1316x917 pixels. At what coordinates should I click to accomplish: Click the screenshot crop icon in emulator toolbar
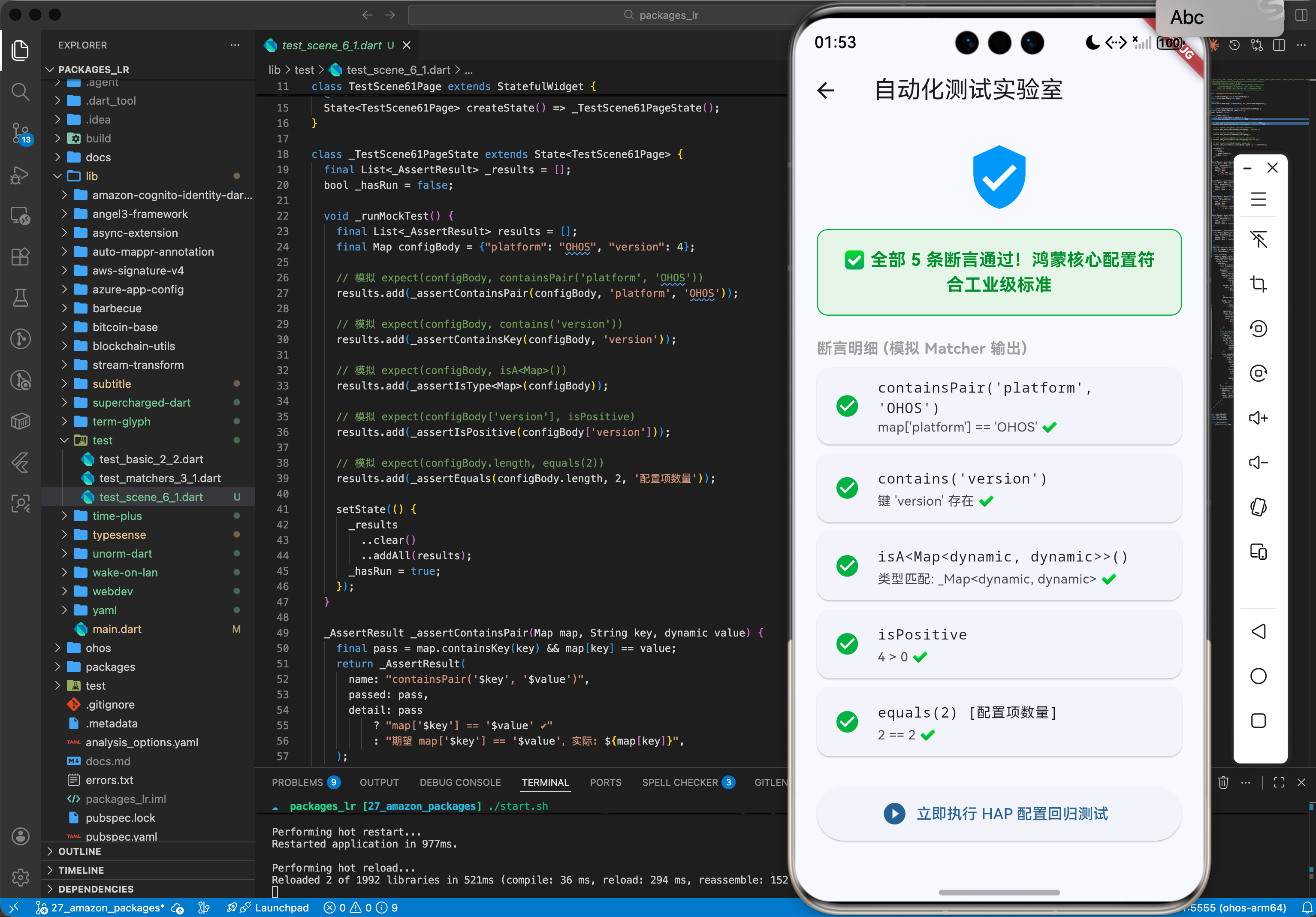[1259, 284]
